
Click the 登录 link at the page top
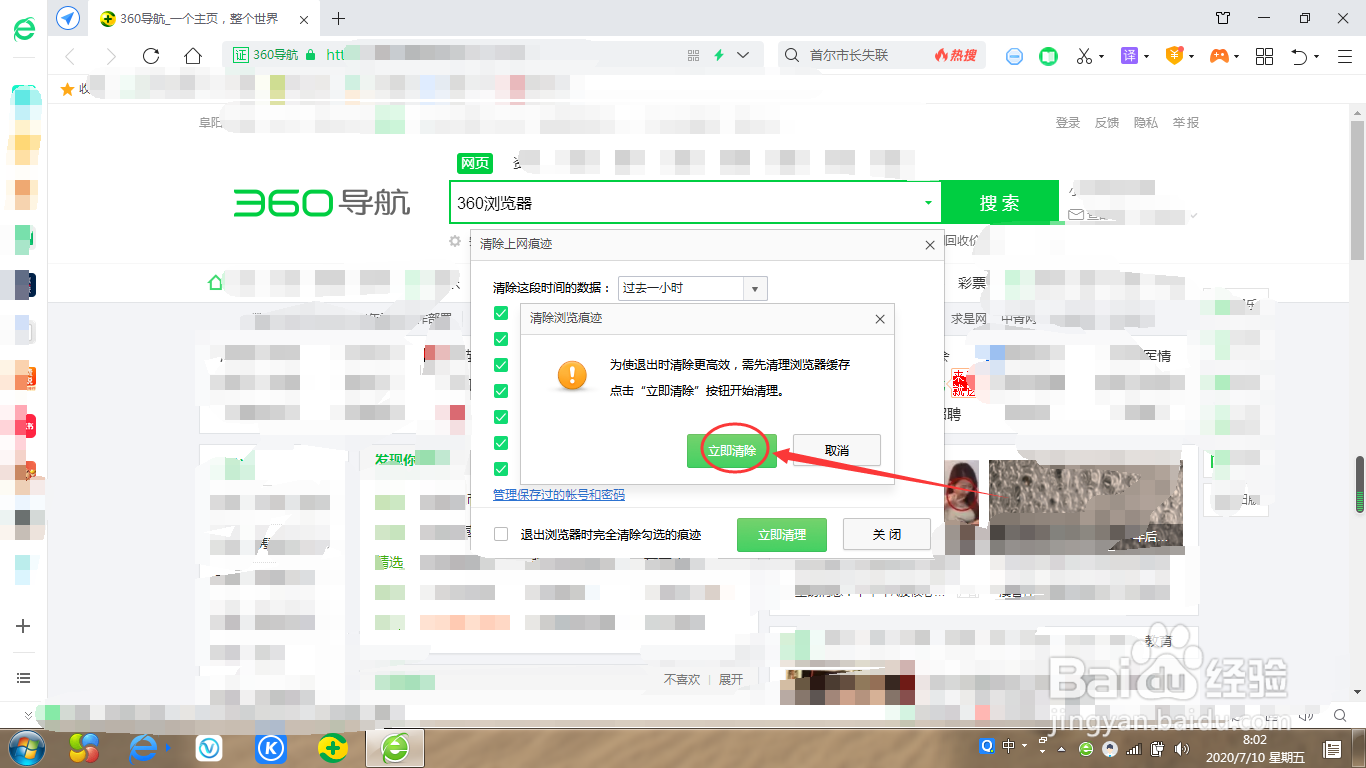(1068, 123)
